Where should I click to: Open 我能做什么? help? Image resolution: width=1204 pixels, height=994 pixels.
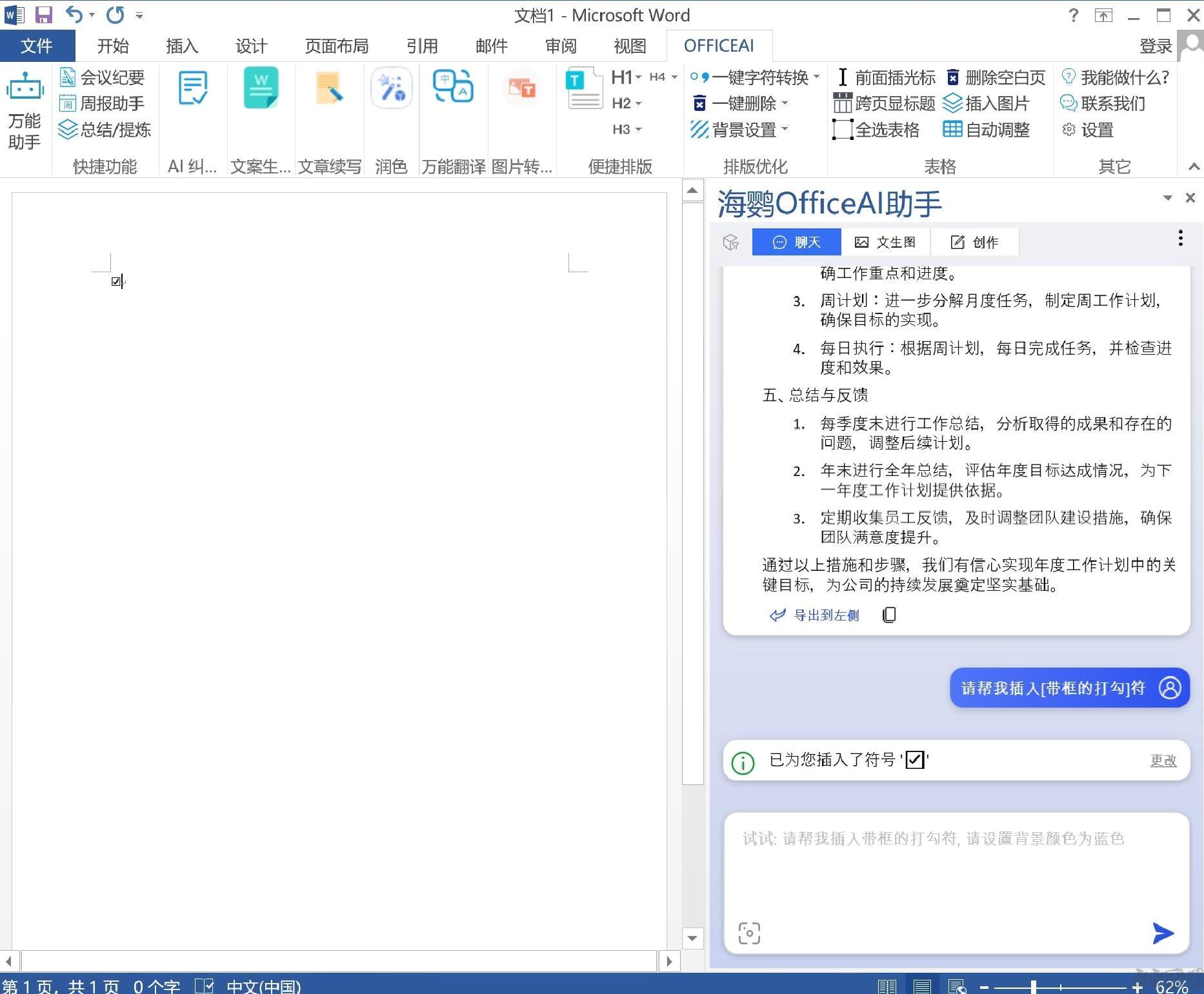(1115, 77)
